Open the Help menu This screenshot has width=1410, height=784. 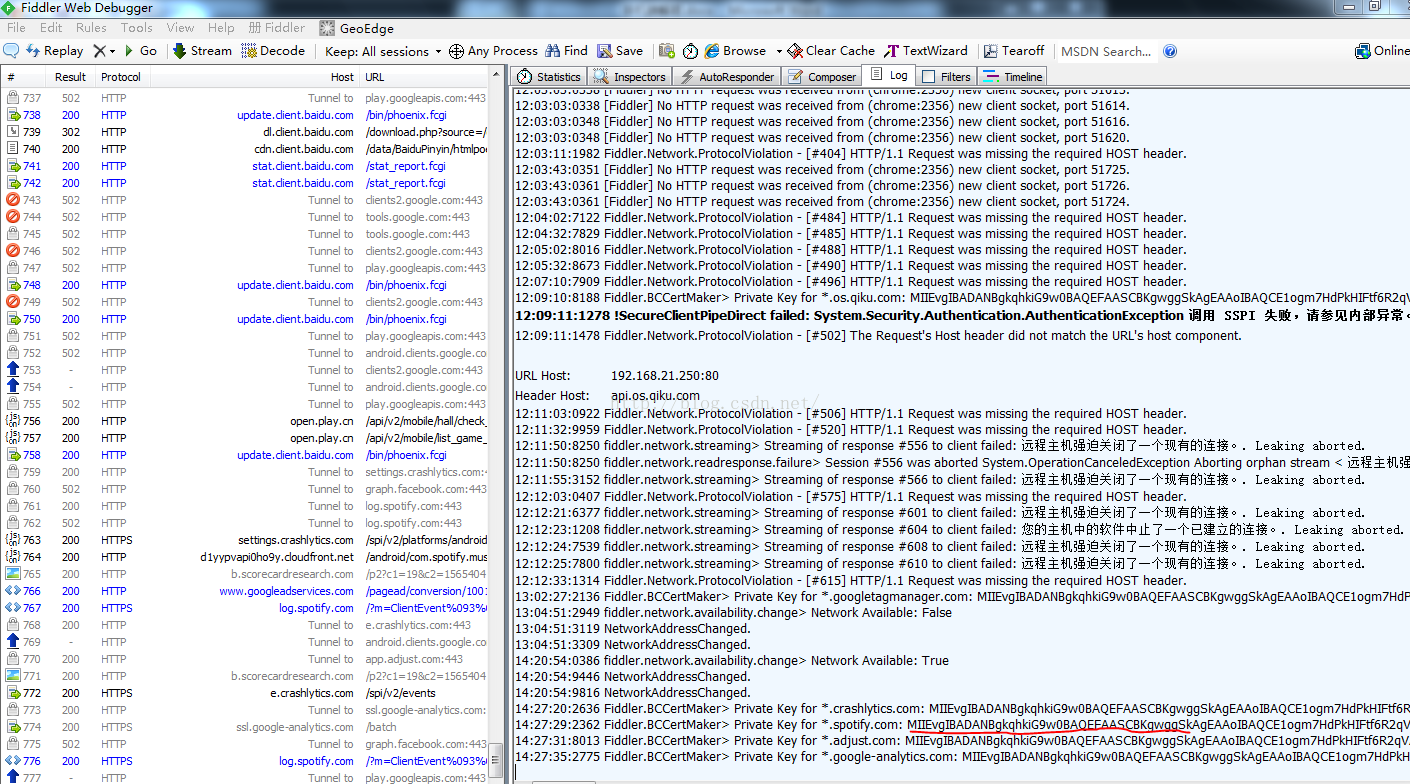pyautogui.click(x=221, y=28)
